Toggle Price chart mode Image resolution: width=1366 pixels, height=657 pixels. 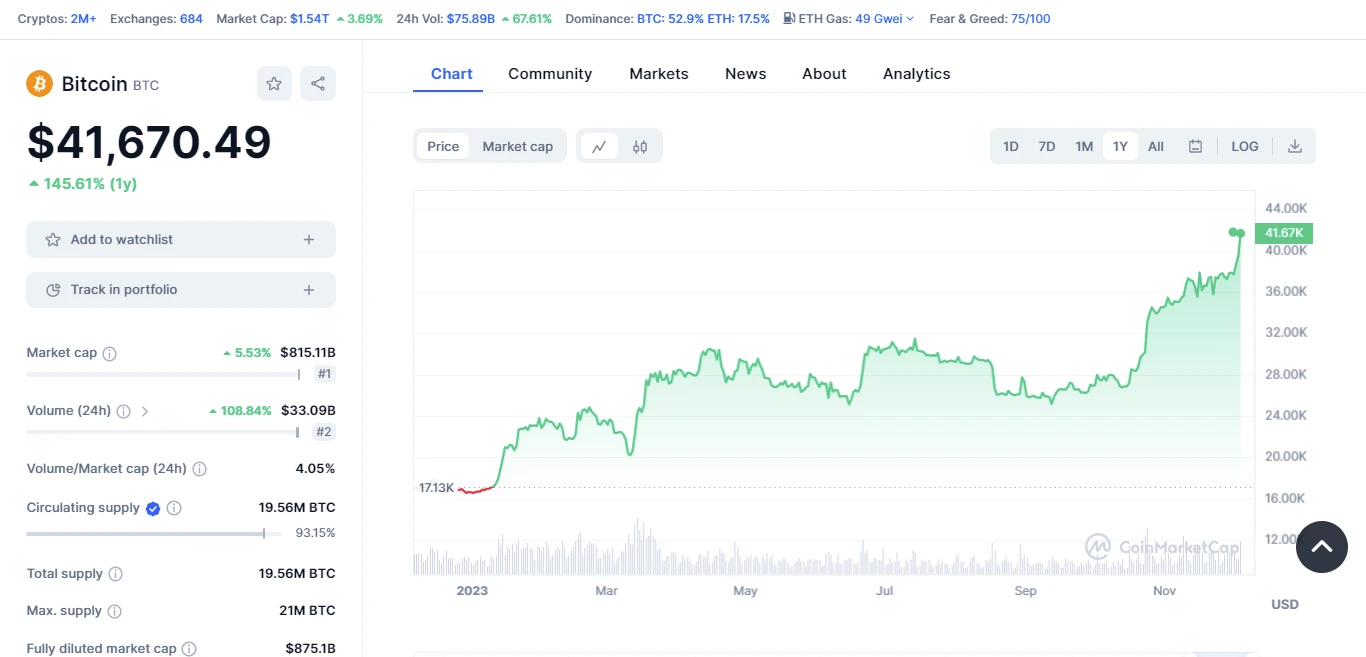click(443, 146)
